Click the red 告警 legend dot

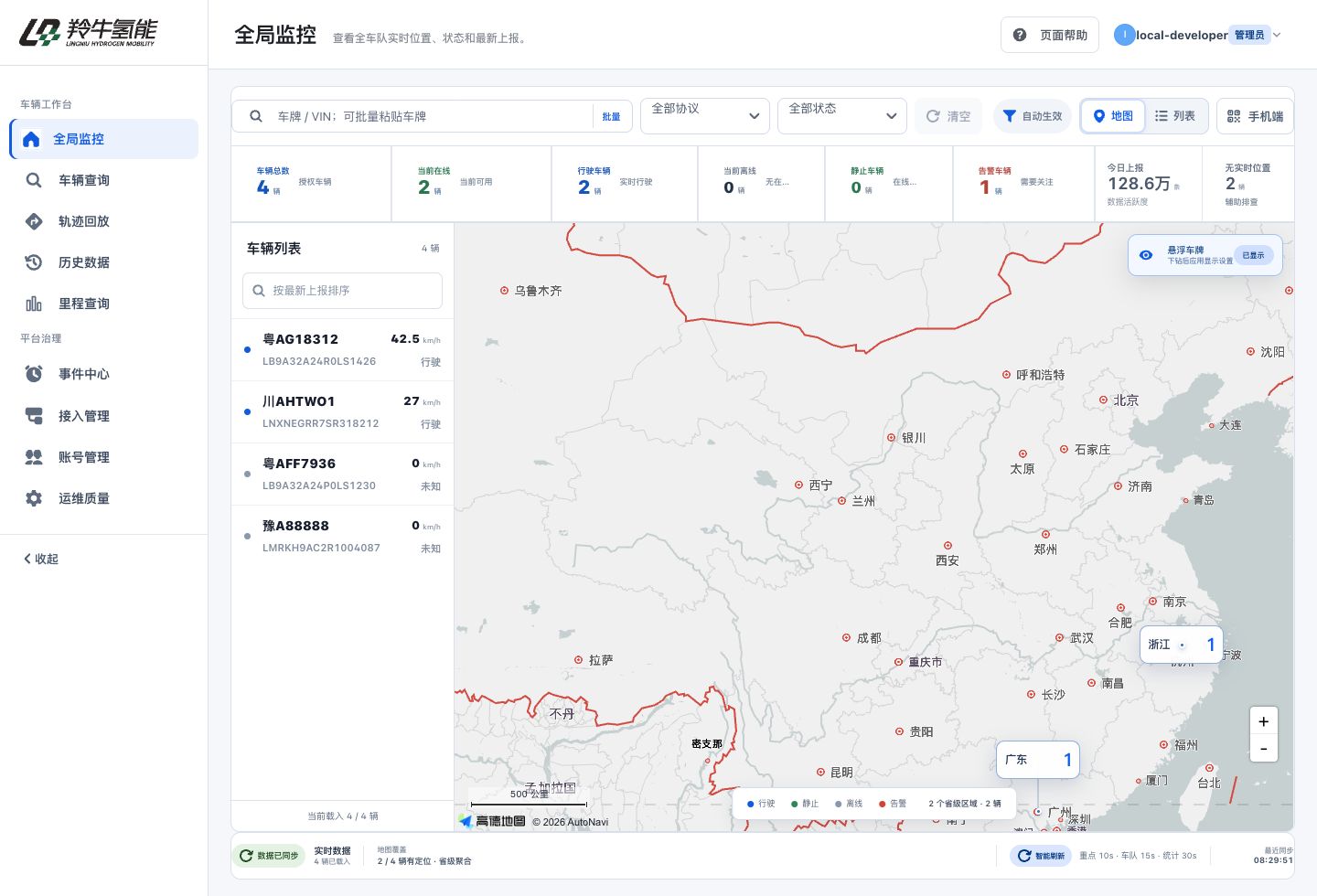882,804
